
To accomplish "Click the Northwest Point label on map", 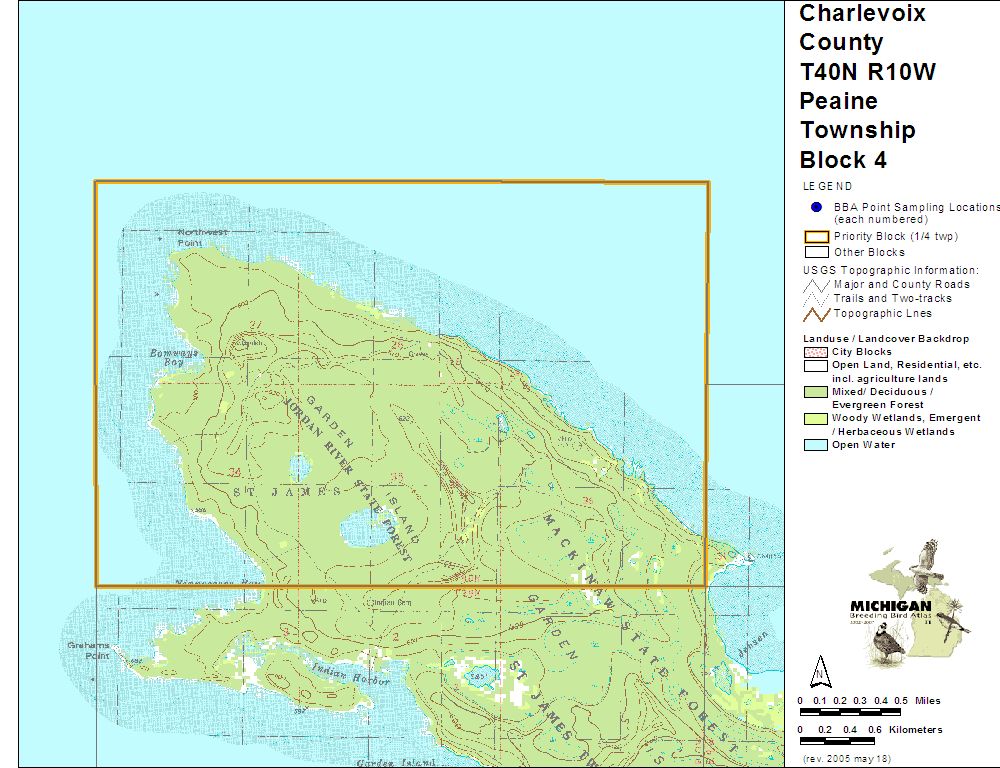I will 202,237.
